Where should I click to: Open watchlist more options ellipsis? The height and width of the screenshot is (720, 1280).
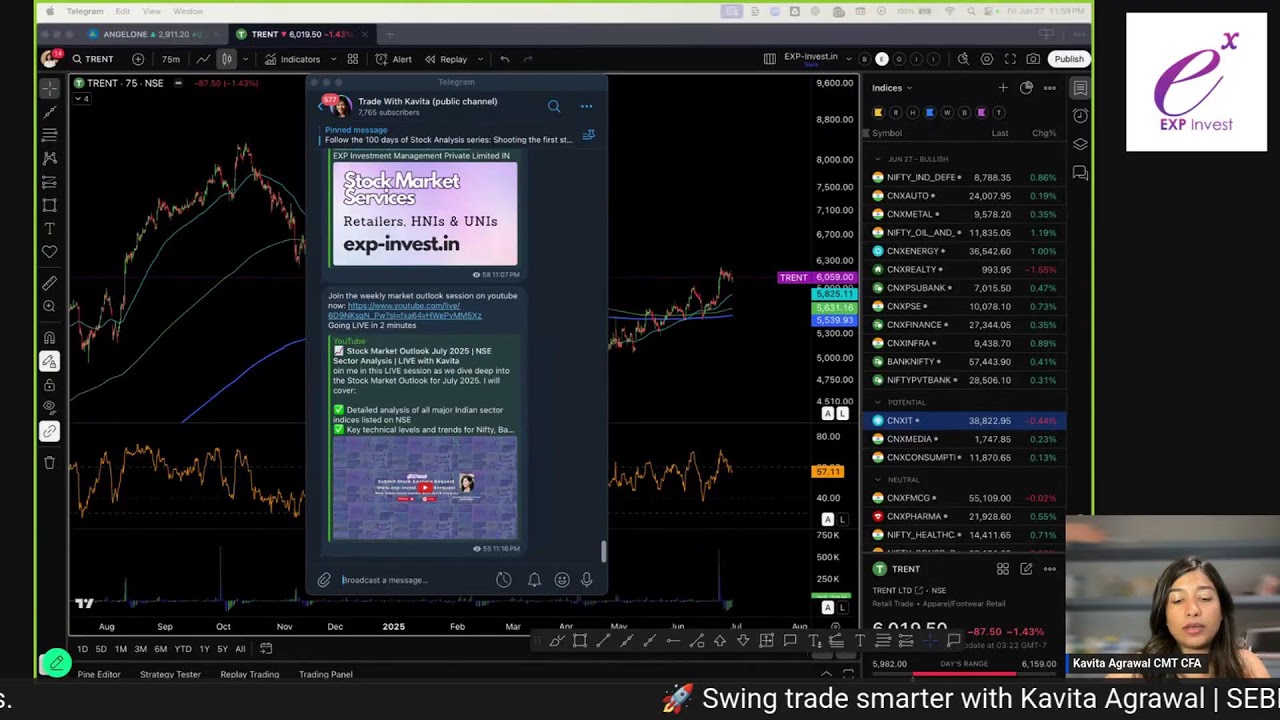coord(1049,88)
